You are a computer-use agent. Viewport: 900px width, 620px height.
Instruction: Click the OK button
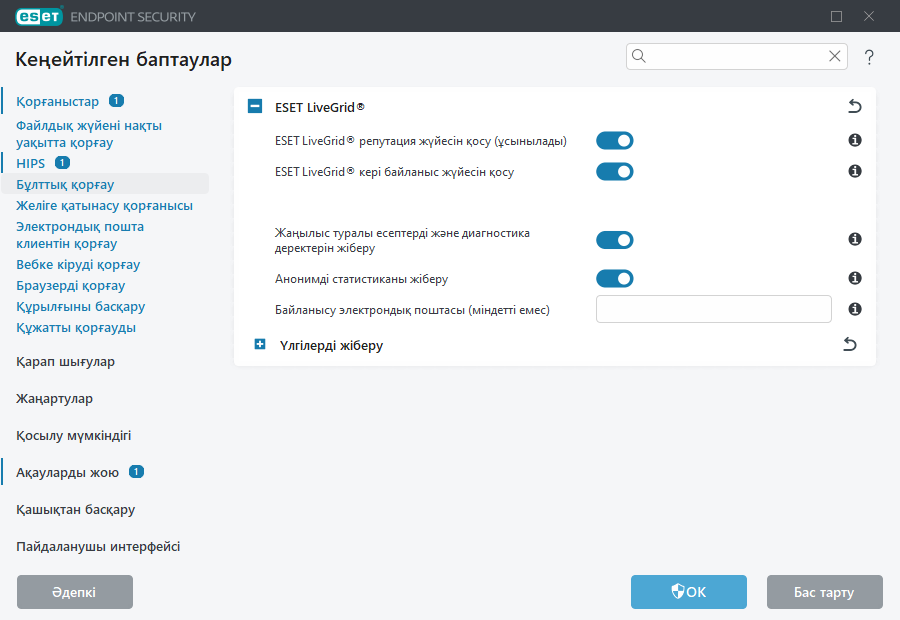coord(688,592)
